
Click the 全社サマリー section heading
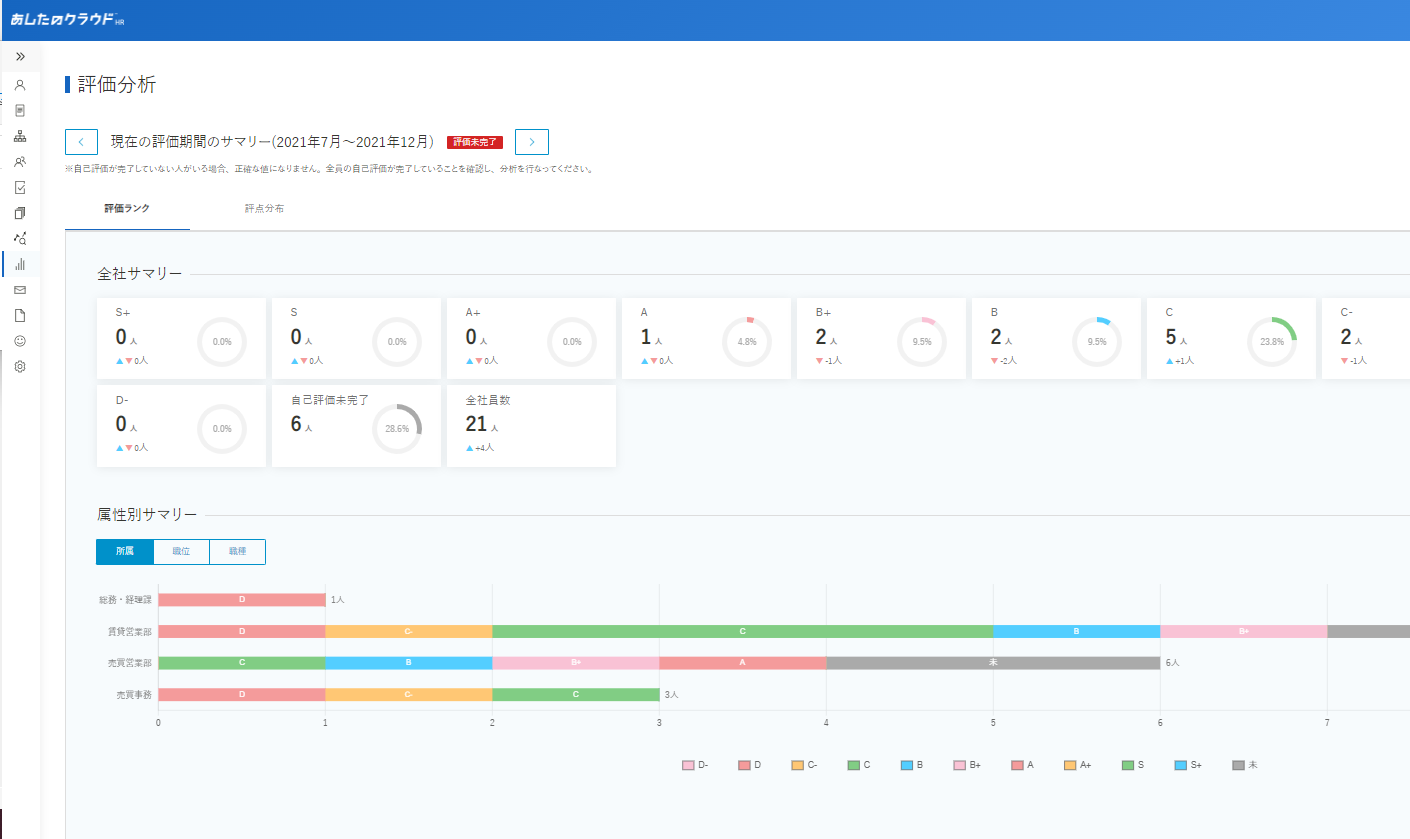[140, 274]
